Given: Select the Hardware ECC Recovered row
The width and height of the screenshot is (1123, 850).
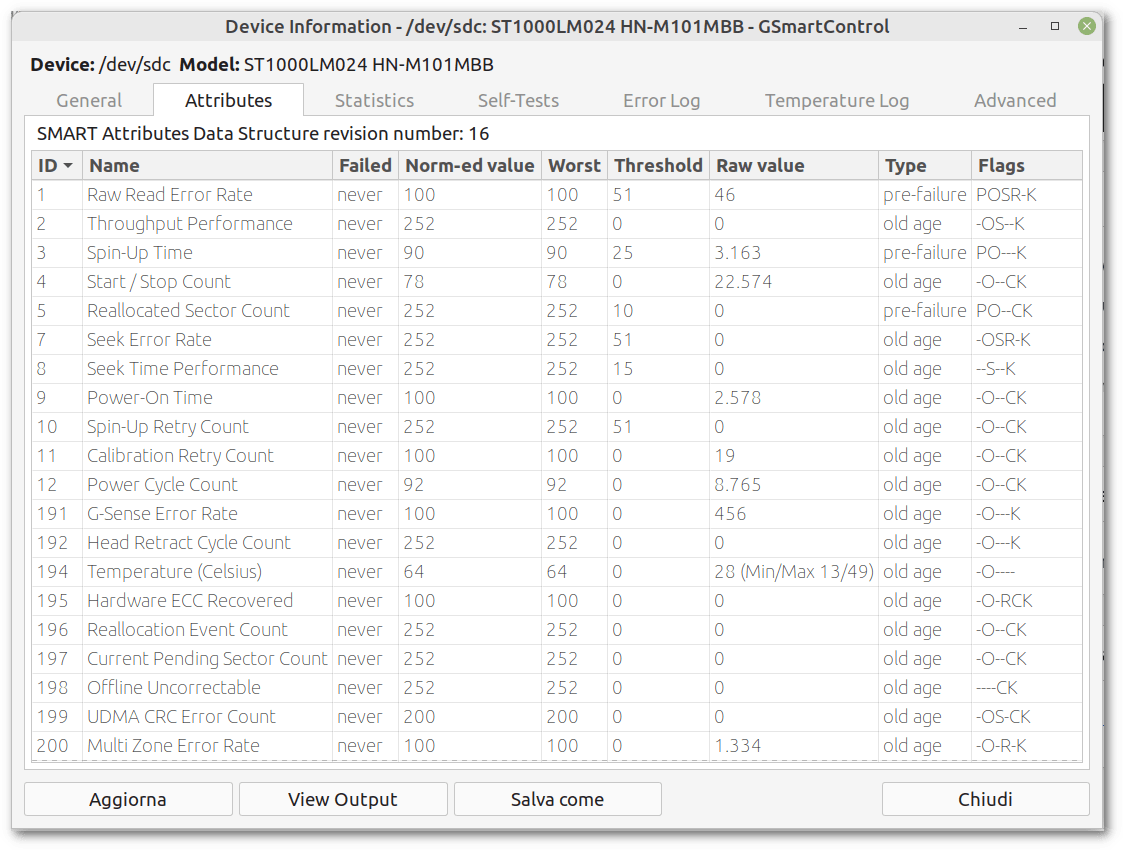Looking at the screenshot, I should click(556, 601).
